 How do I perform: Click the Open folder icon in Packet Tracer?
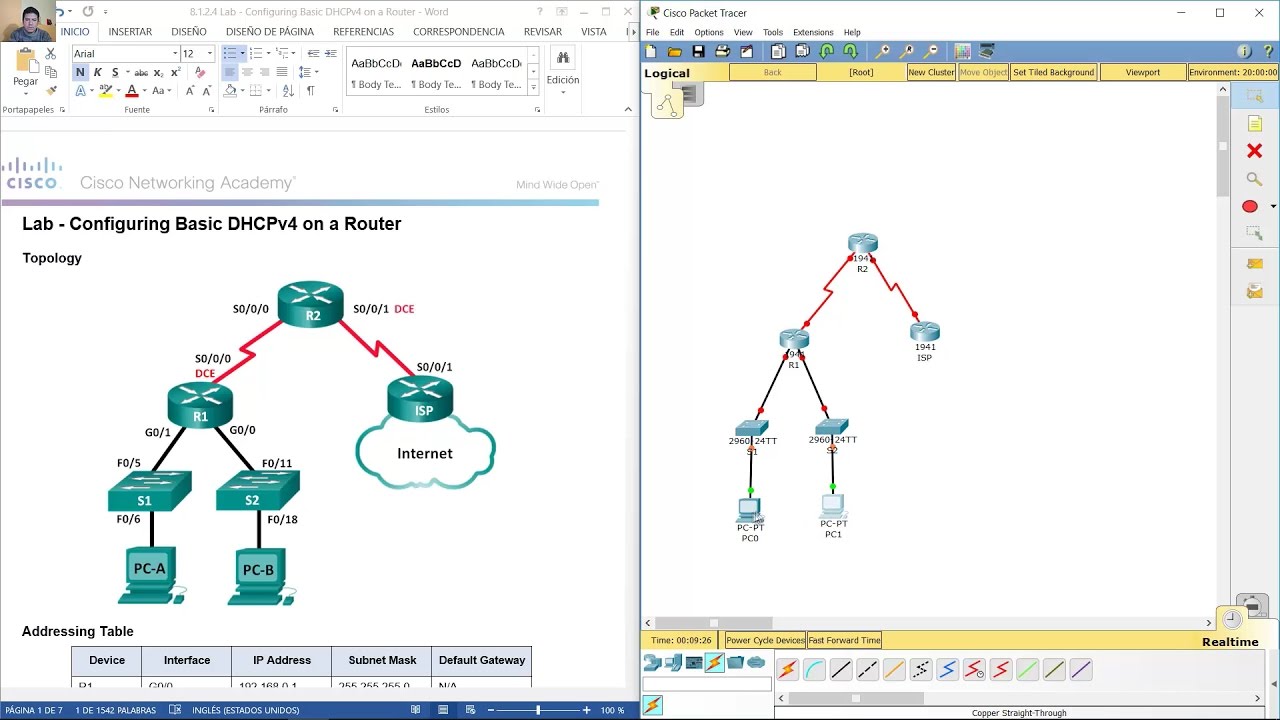point(675,52)
